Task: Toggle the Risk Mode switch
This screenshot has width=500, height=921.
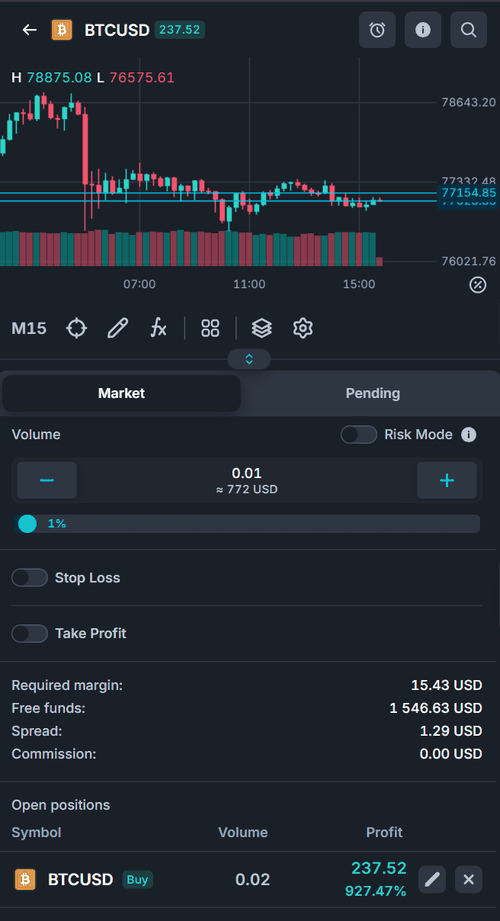Action: pyautogui.click(x=359, y=435)
